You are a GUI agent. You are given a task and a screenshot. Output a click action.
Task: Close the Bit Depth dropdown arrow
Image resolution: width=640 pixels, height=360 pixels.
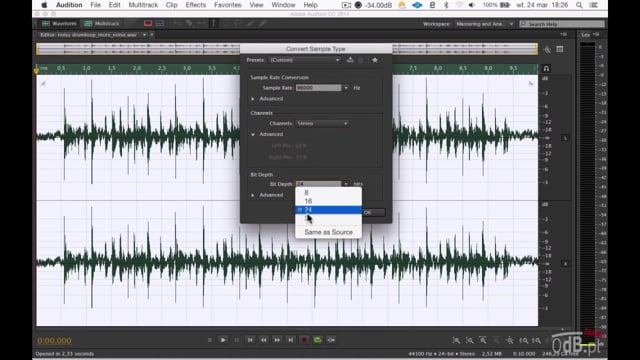click(346, 184)
